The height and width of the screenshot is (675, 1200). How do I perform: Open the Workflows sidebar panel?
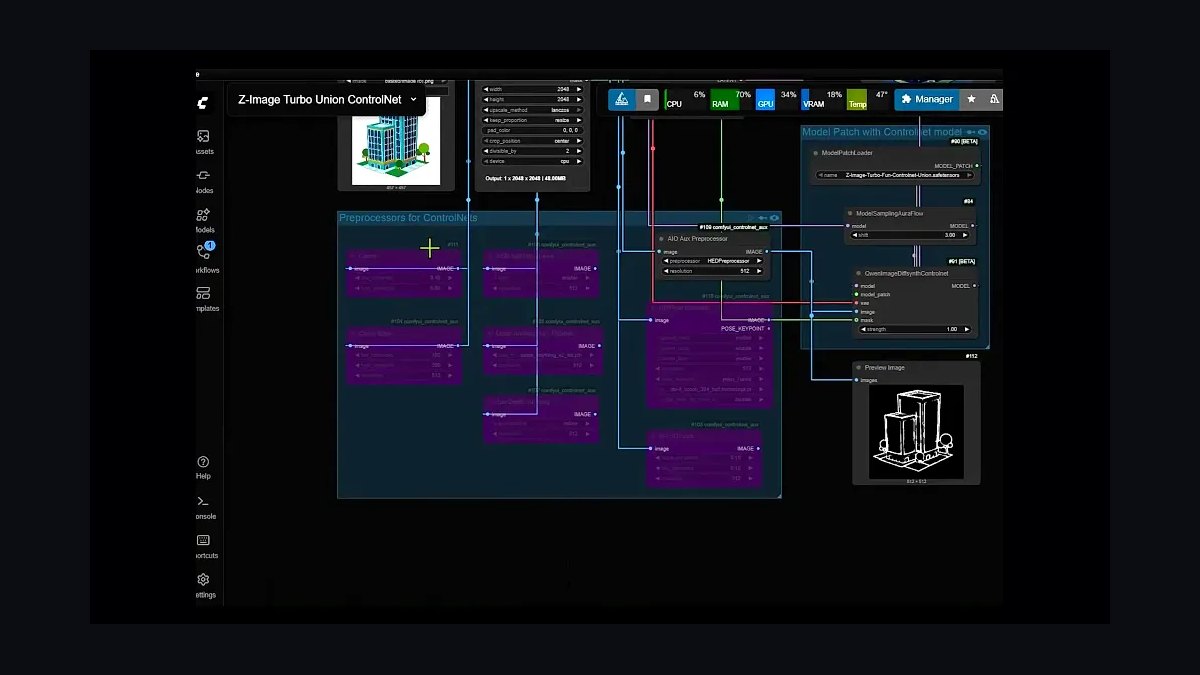click(x=205, y=259)
